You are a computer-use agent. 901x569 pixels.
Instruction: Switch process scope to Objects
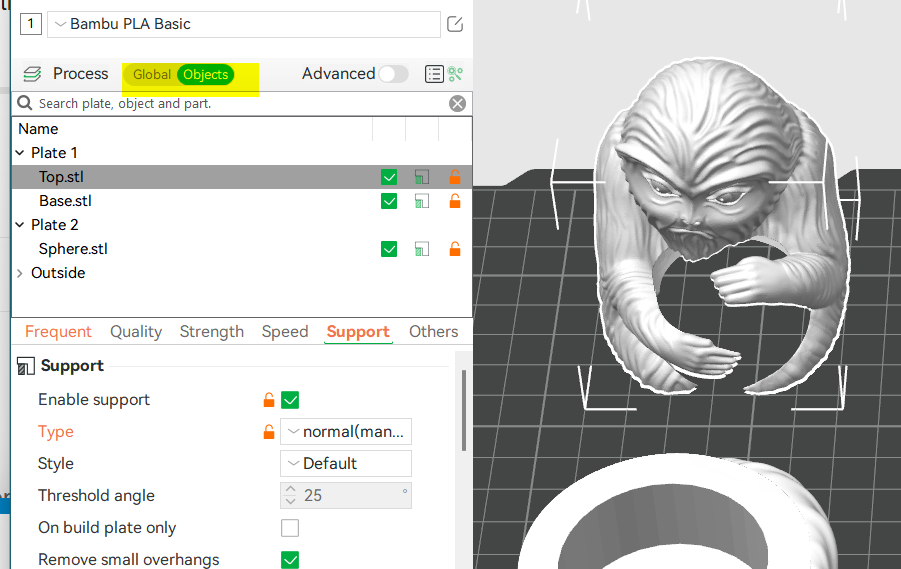(x=206, y=75)
